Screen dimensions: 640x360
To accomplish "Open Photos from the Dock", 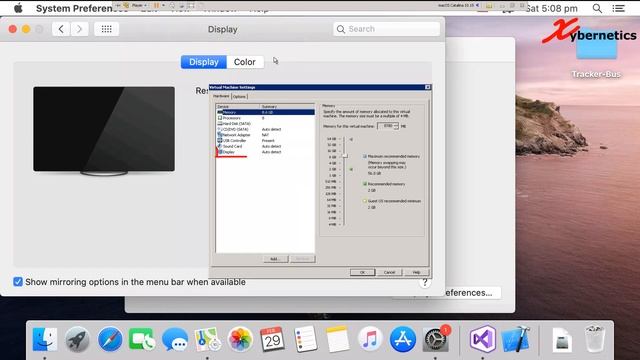I will 240,340.
